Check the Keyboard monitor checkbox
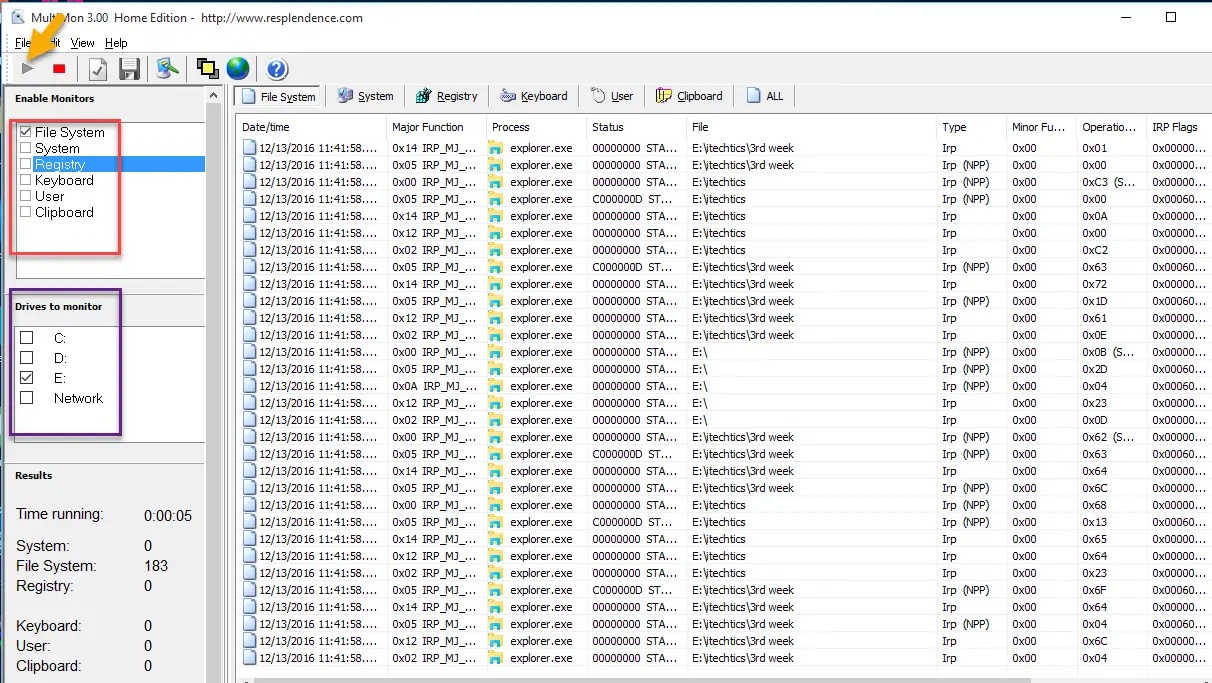The image size is (1212, 683). tap(25, 180)
